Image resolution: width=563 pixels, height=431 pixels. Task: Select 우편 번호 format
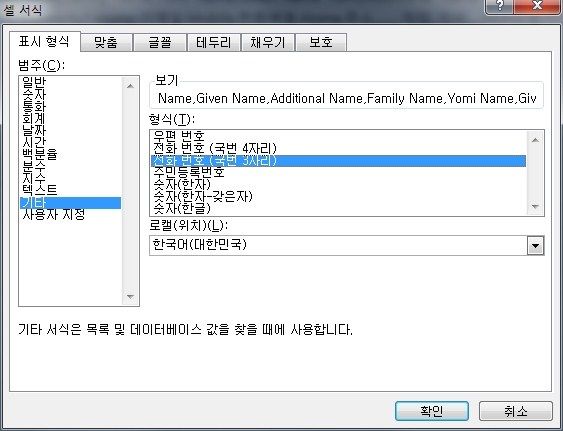[x=339, y=136]
